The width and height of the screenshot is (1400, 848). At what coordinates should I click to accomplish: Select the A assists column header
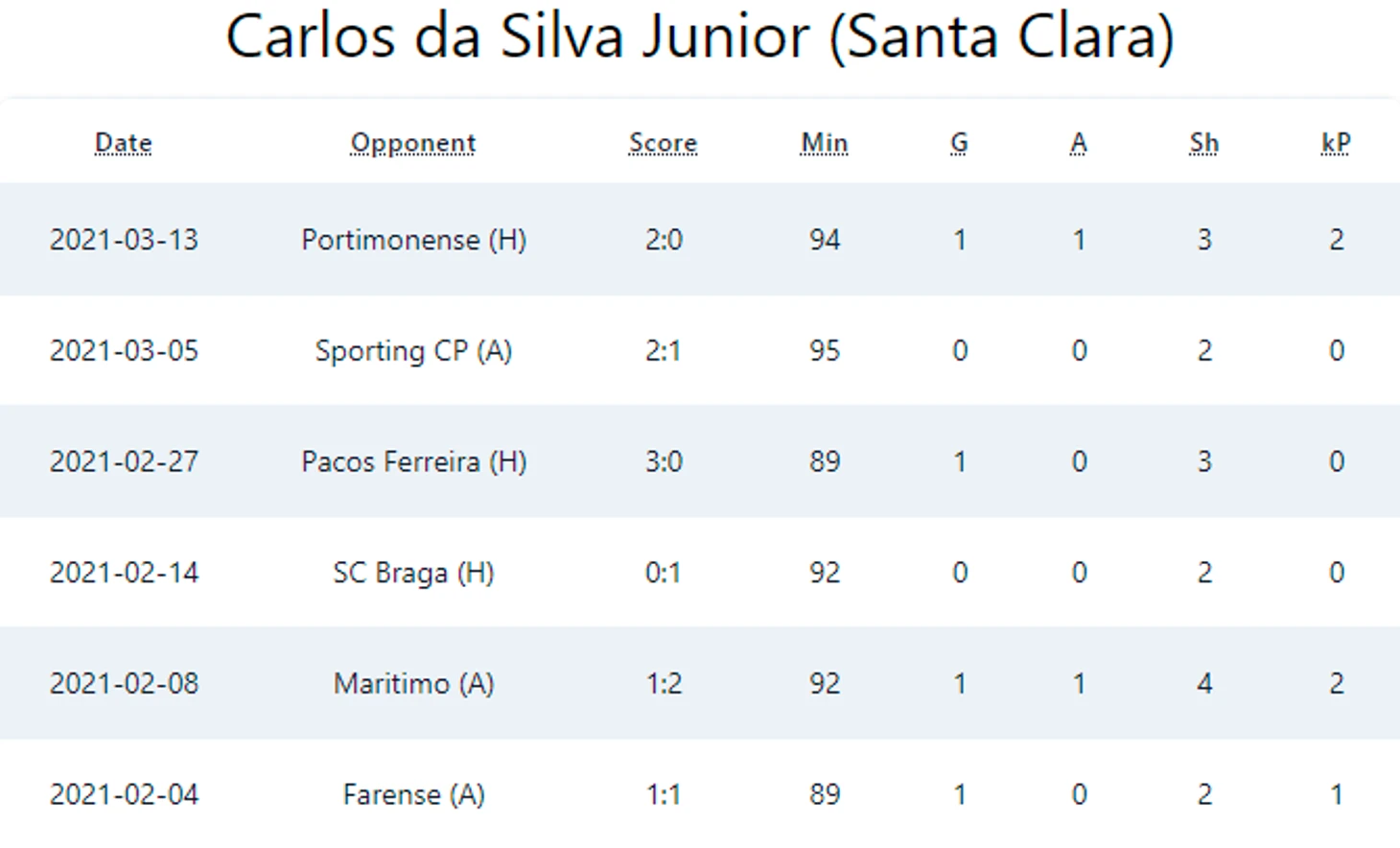[x=1079, y=143]
